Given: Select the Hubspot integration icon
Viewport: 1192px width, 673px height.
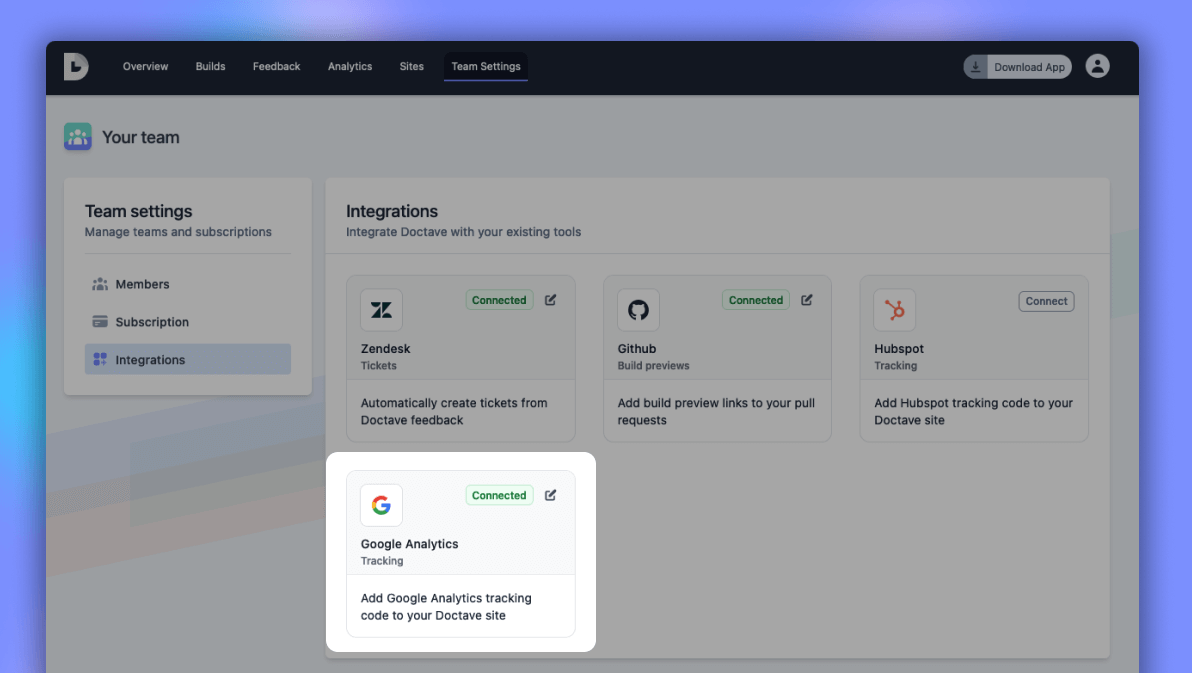Looking at the screenshot, I should click(x=895, y=310).
